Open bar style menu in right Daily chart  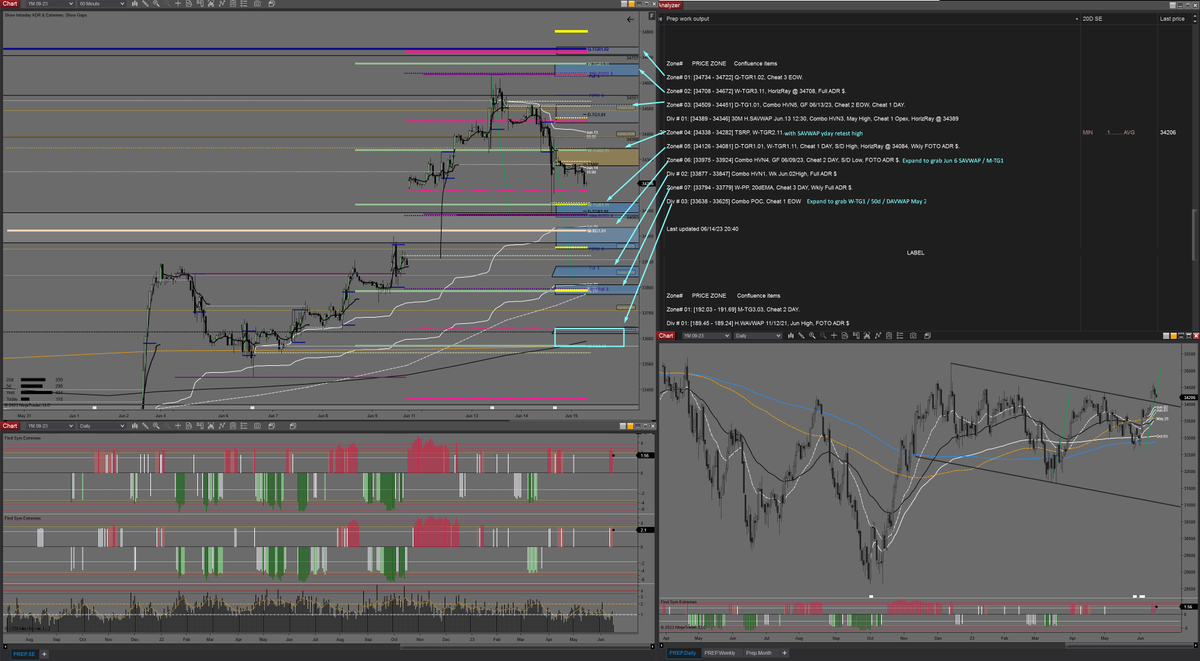[x=790, y=336]
